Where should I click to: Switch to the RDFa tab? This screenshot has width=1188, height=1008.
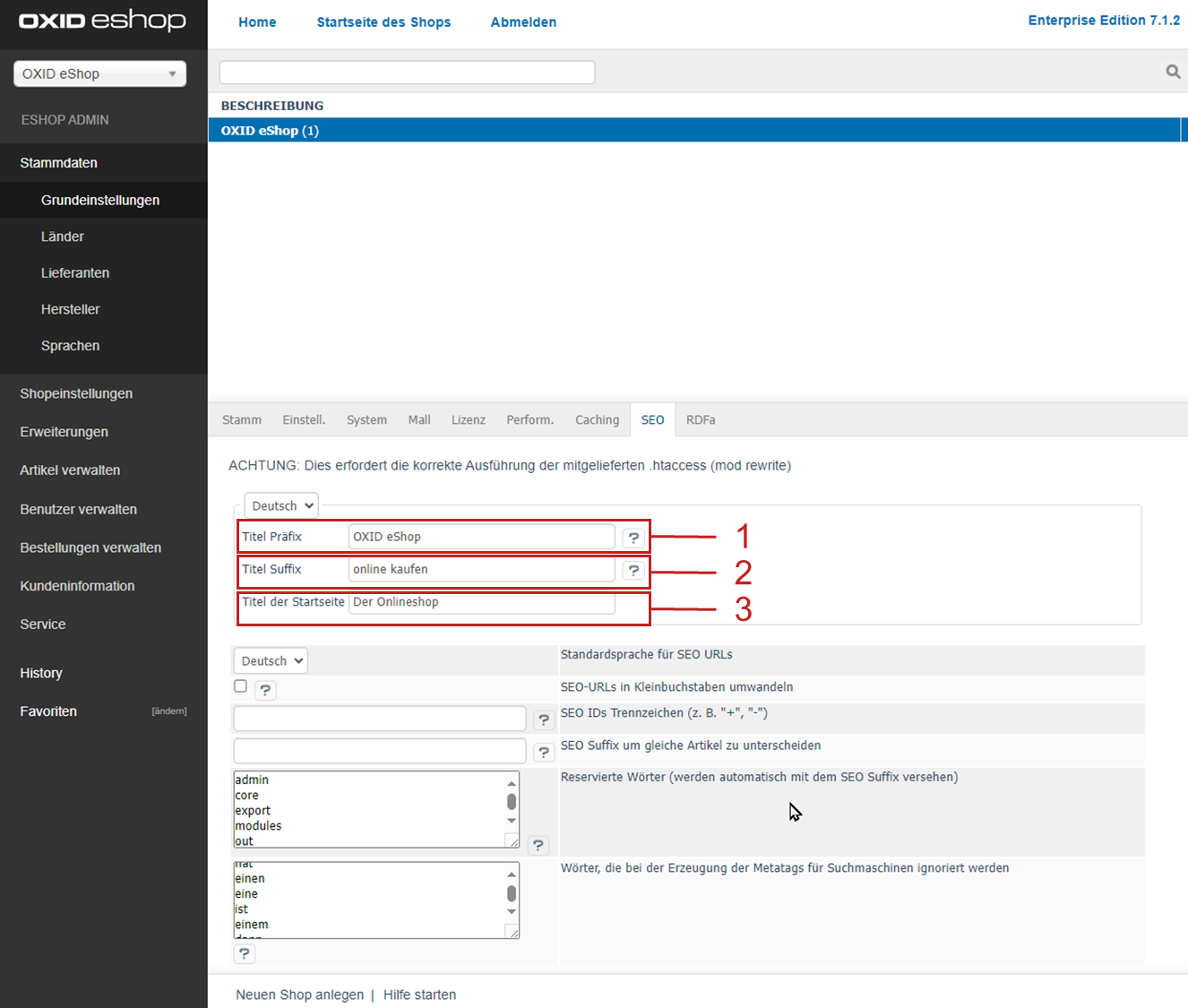(x=701, y=419)
